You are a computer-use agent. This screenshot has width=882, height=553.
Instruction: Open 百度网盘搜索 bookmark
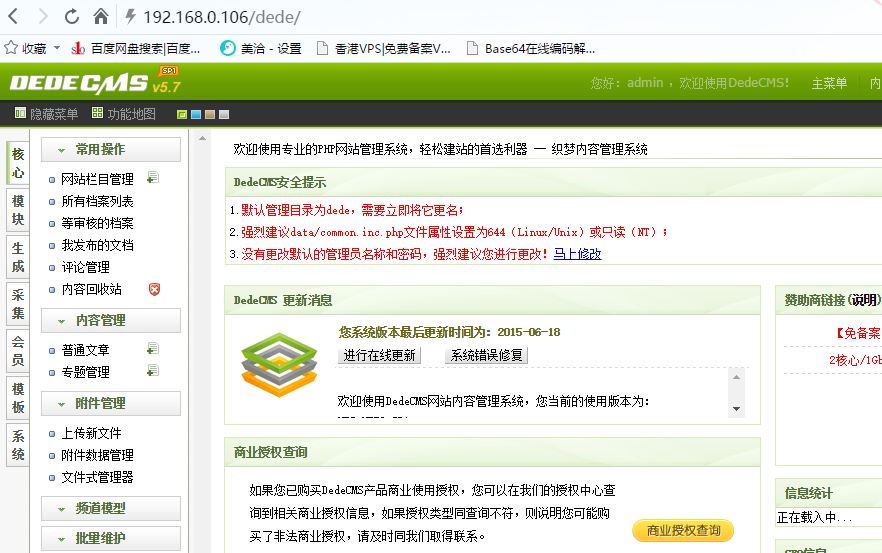136,49
